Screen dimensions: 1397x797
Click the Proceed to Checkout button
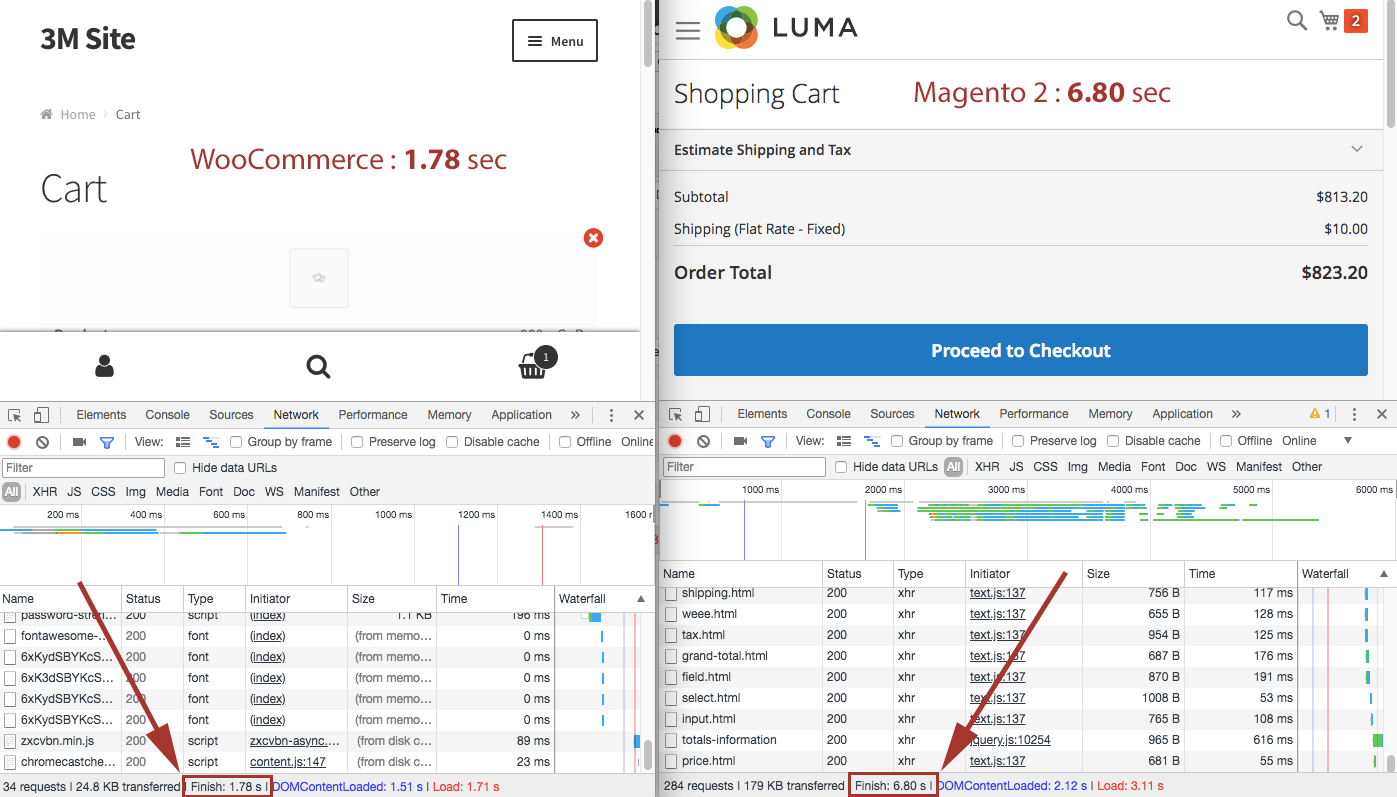pos(1020,351)
